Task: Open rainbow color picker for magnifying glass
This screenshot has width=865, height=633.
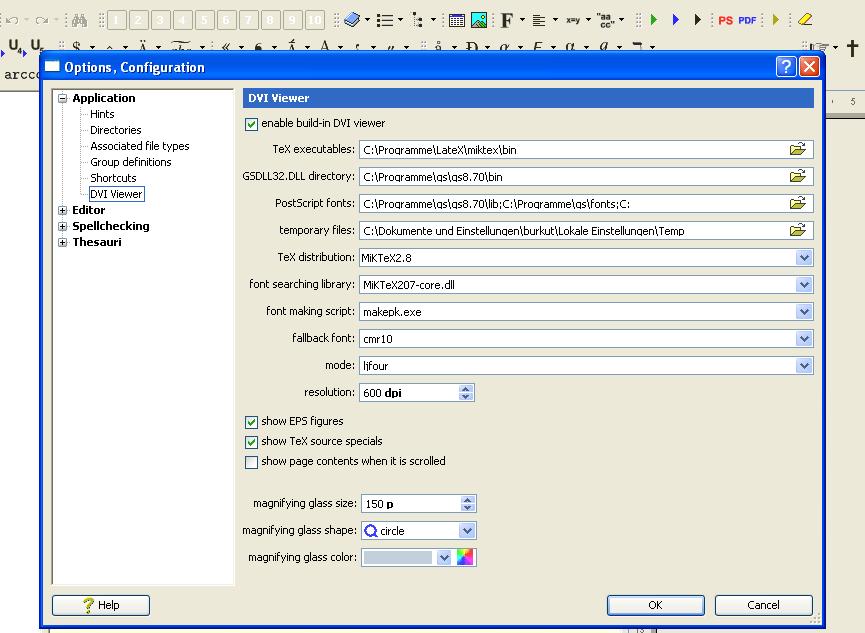Action: click(x=465, y=557)
